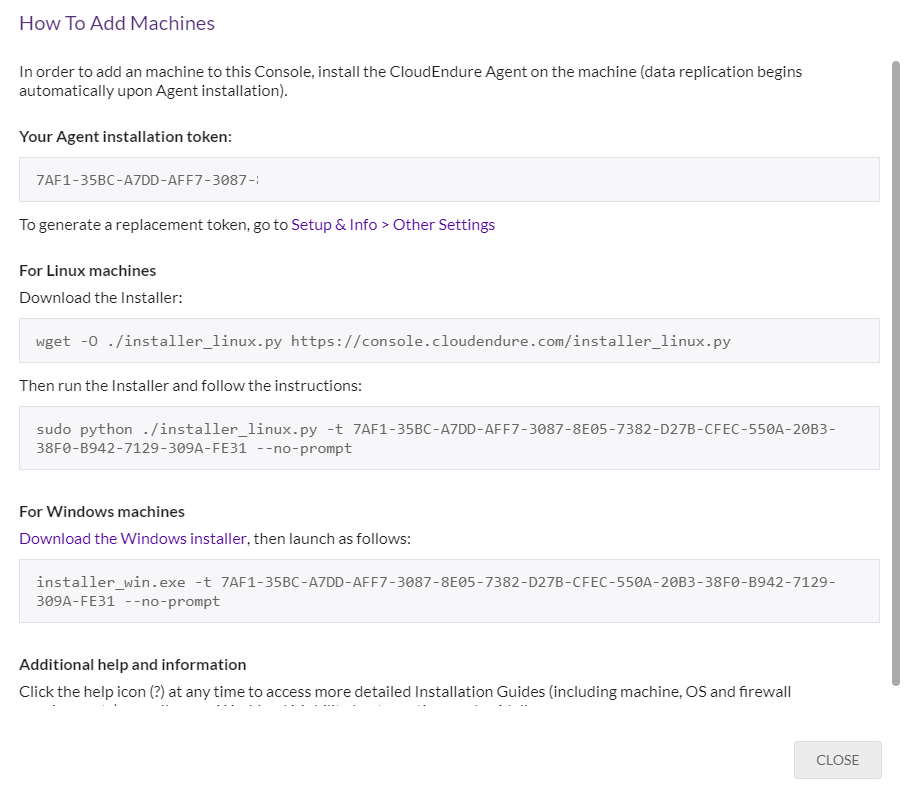
Task: Click the sudo python installer command box
Action: click(449, 438)
